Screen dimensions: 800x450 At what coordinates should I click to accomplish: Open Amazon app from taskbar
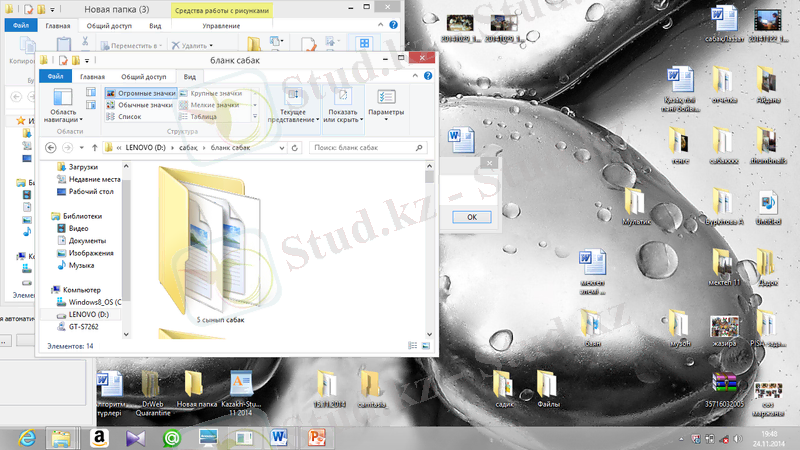coord(98,437)
